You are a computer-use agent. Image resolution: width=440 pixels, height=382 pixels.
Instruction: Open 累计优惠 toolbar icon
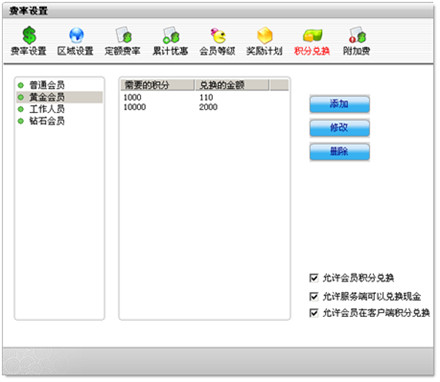[x=171, y=35]
